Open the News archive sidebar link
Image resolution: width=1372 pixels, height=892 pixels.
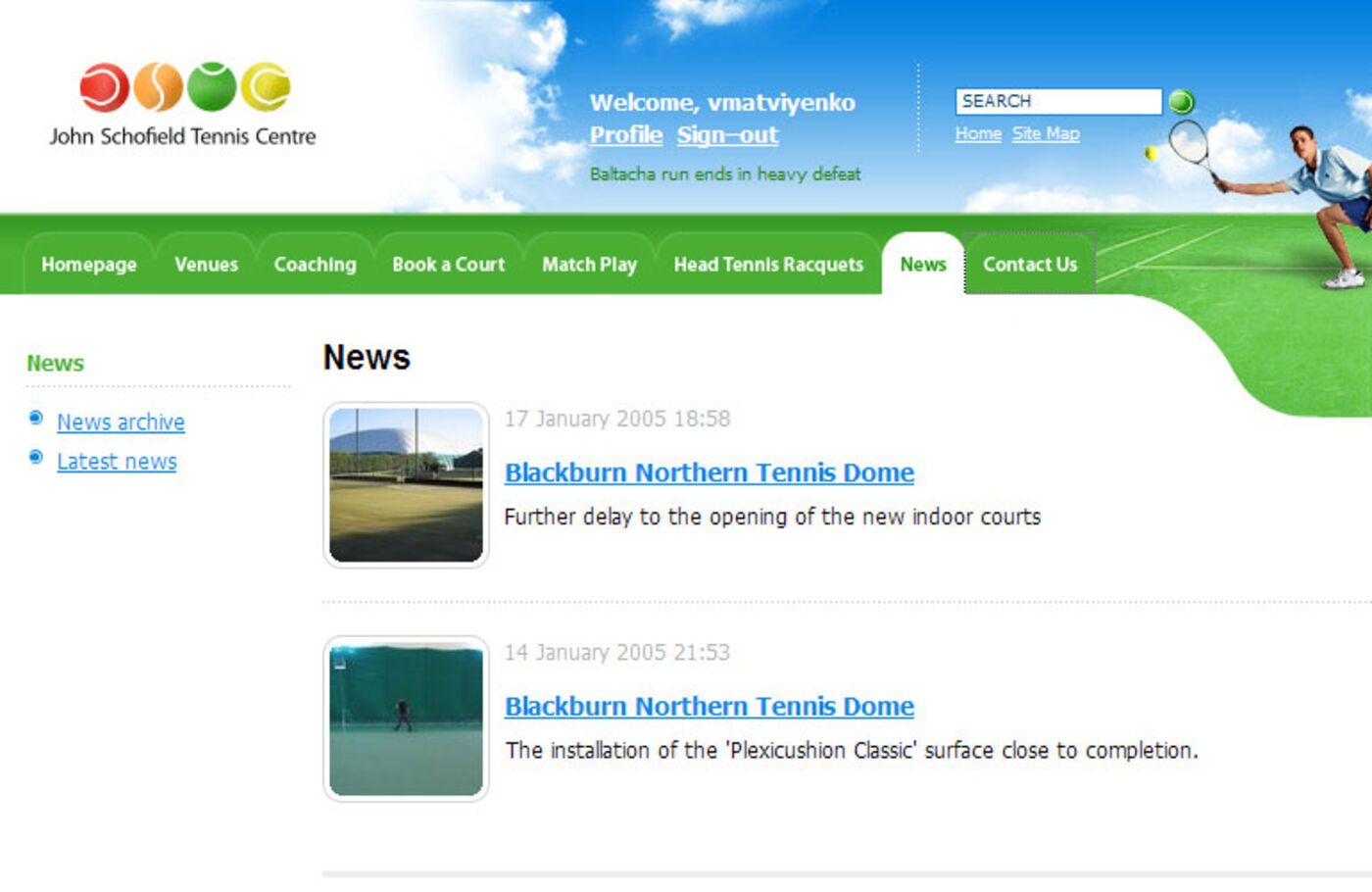(x=121, y=422)
